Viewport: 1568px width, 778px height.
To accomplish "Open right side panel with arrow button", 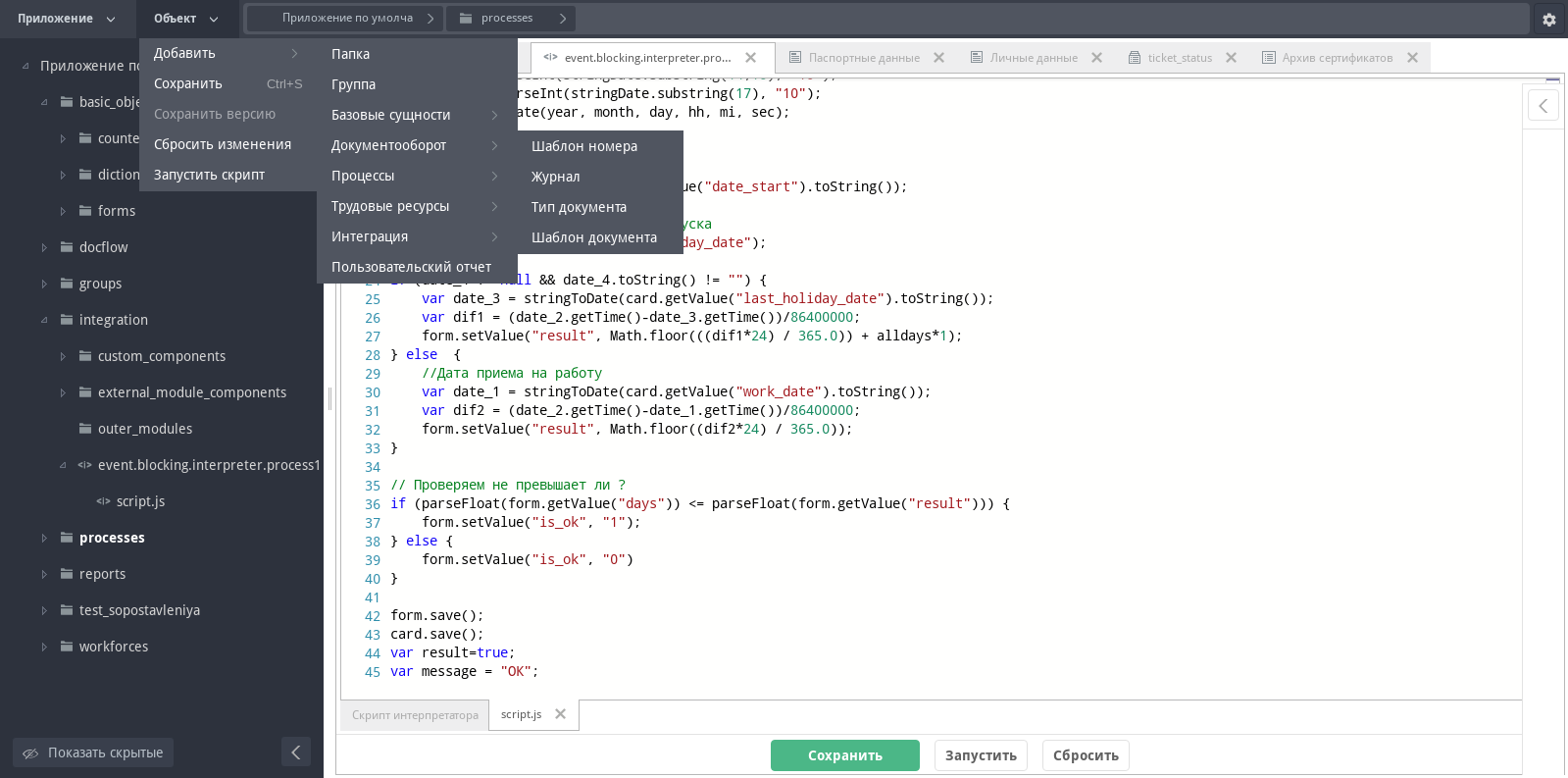I will coord(1543,105).
